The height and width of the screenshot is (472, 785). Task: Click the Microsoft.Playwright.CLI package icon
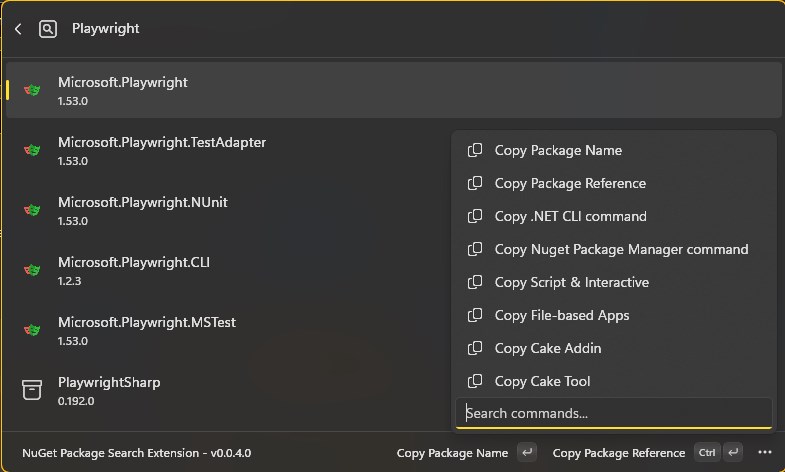coord(32,270)
